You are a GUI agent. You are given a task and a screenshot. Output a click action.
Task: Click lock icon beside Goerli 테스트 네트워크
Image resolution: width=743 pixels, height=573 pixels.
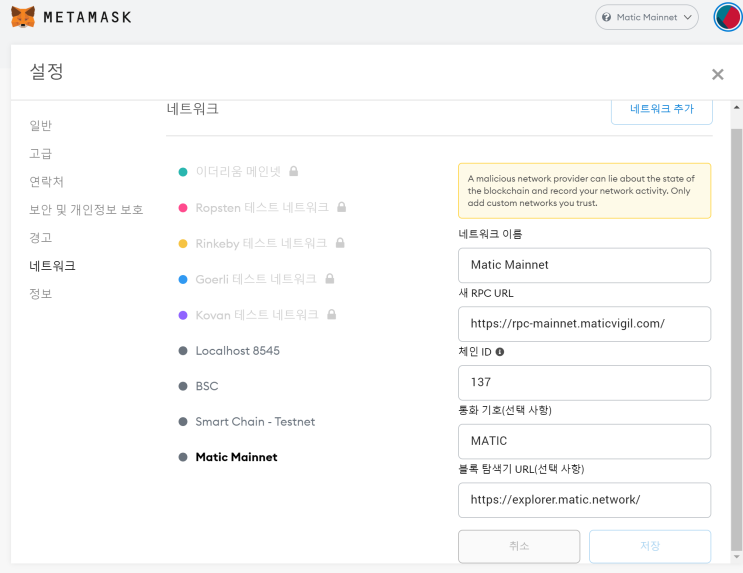pos(330,279)
